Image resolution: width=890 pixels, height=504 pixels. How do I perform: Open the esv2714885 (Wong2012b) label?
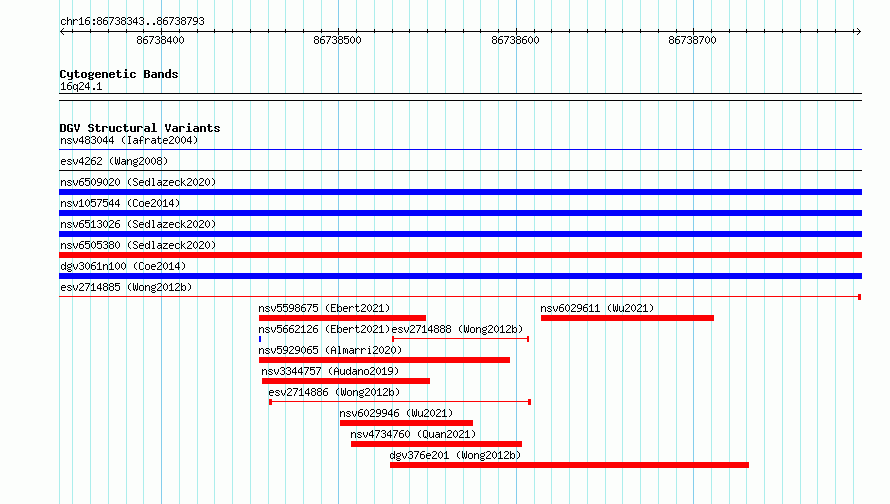click(126, 287)
